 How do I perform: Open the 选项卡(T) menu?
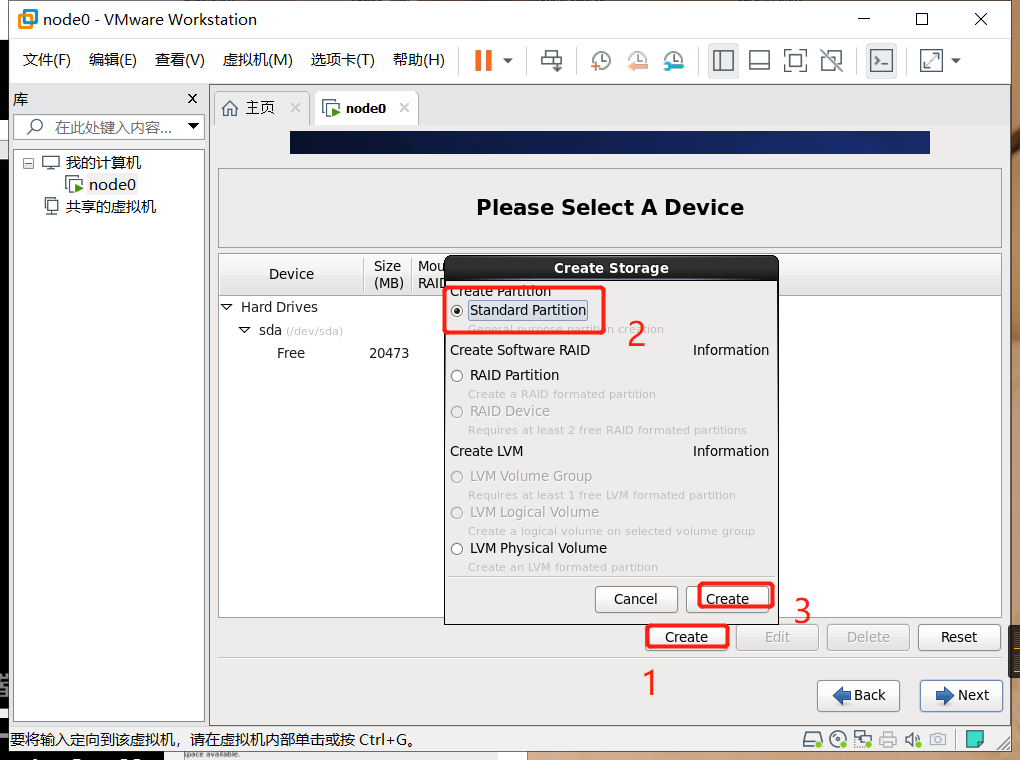tap(342, 60)
